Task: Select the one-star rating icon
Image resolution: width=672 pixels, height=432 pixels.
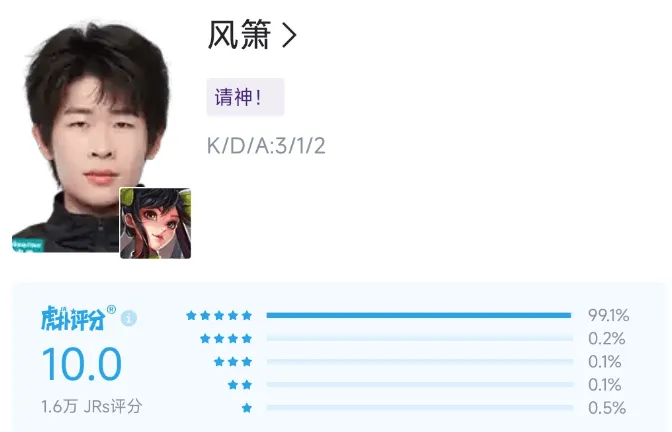Action: point(247,408)
